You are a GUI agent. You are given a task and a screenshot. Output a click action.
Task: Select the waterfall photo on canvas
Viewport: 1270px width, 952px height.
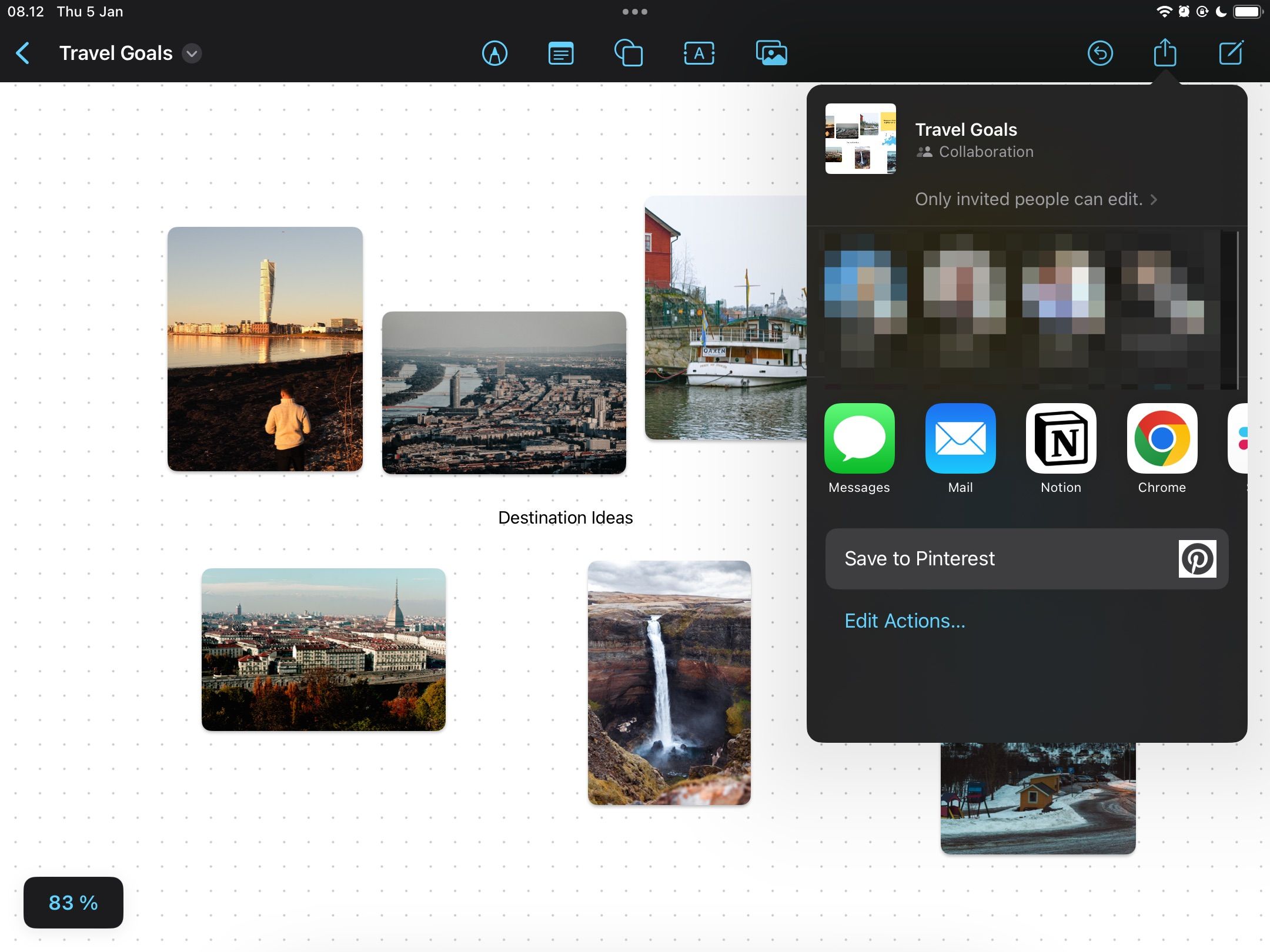click(669, 682)
